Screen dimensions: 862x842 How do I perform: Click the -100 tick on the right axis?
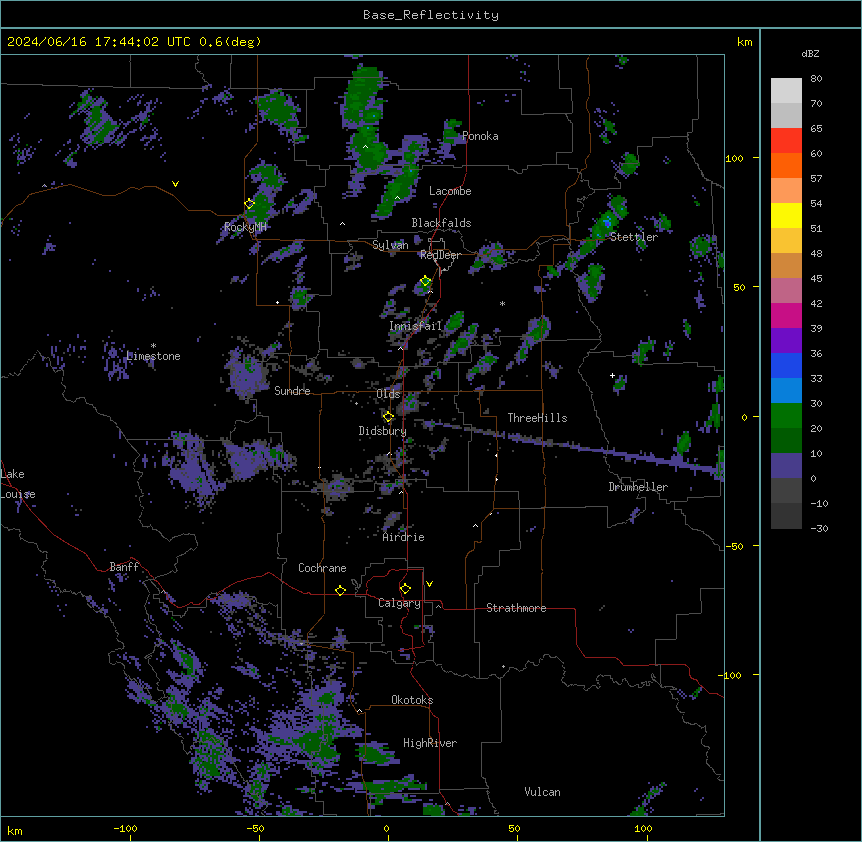(x=731, y=675)
